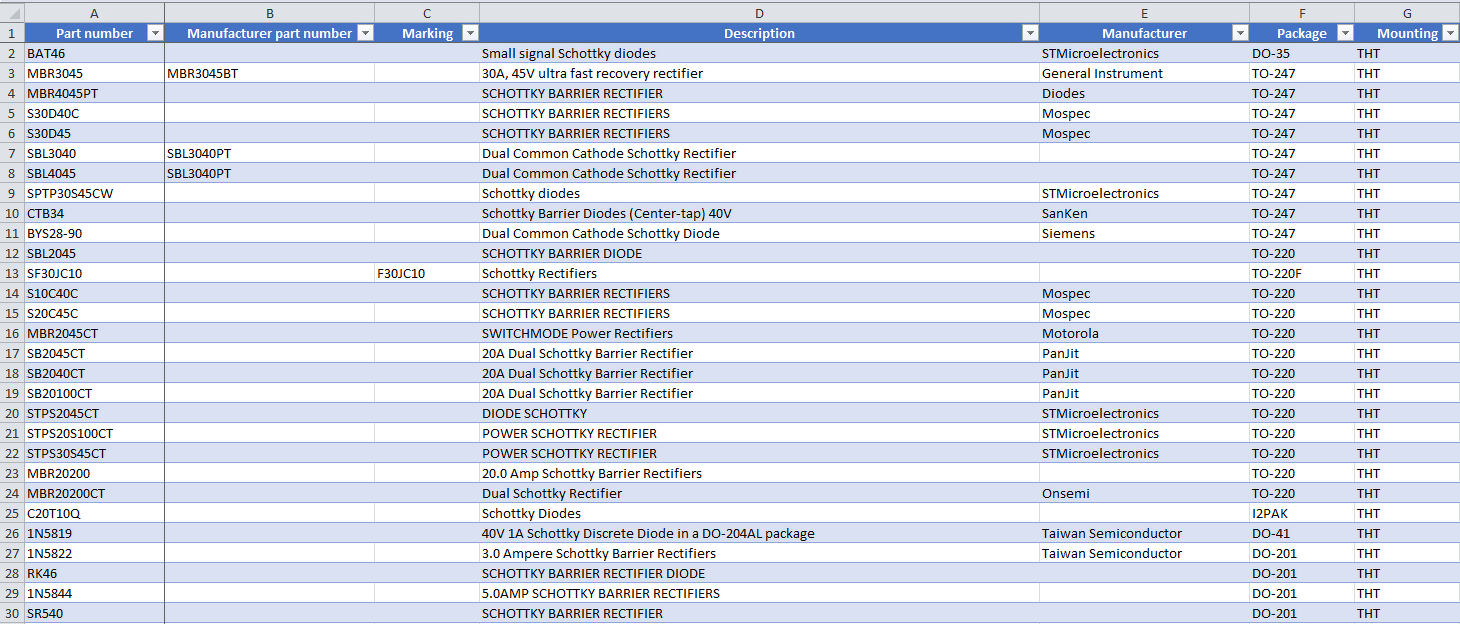Select column F header
The image size is (1460, 624).
pos(1302,13)
